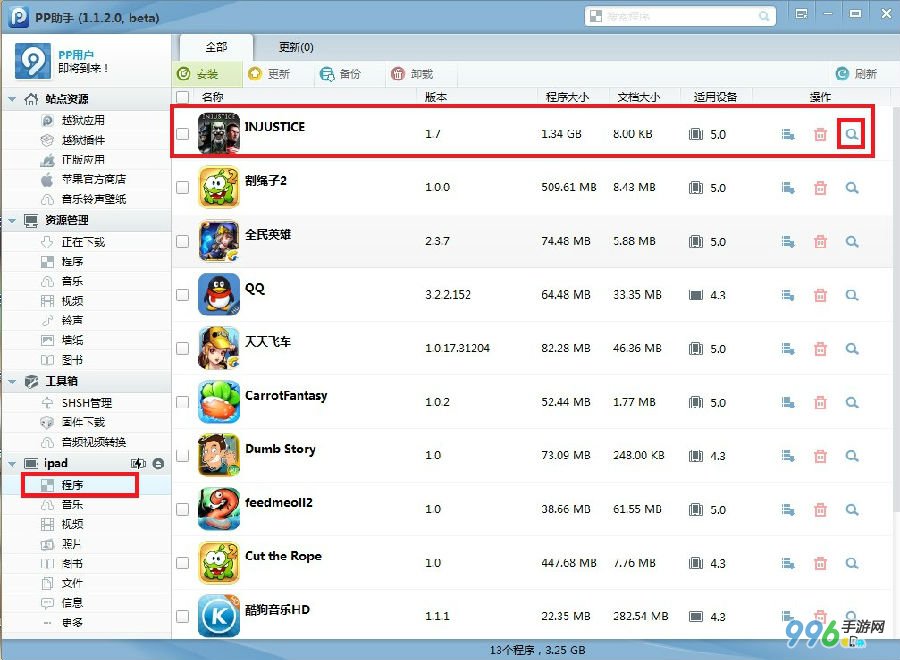Sort by the 程序大小 column header
900x660 pixels.
[567, 97]
